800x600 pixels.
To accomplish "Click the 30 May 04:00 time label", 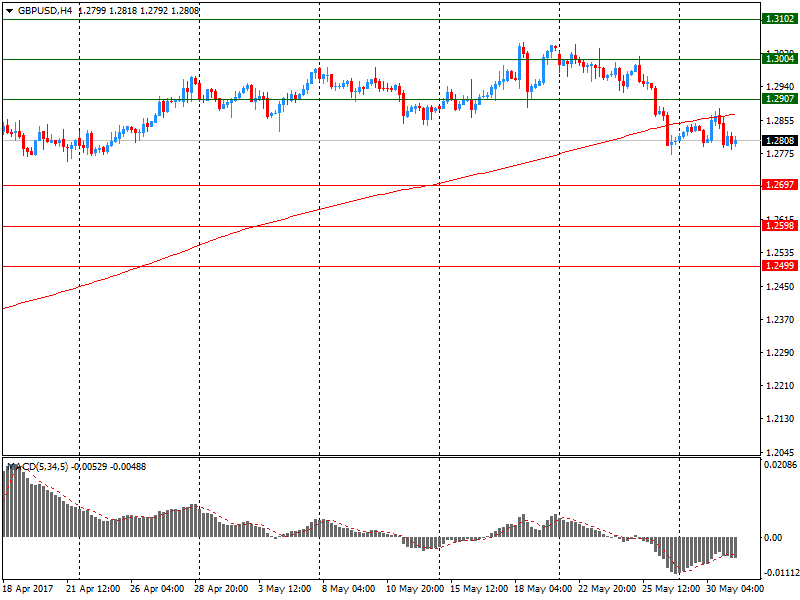I will (735, 589).
